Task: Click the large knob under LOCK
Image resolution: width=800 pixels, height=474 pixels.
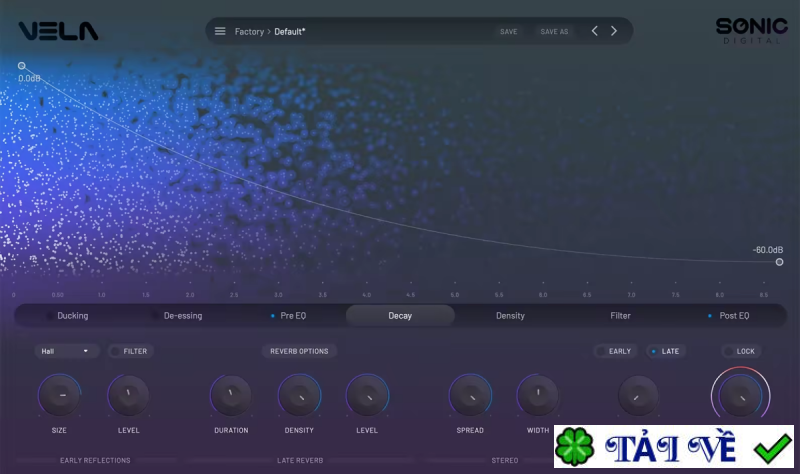Action: click(x=740, y=395)
